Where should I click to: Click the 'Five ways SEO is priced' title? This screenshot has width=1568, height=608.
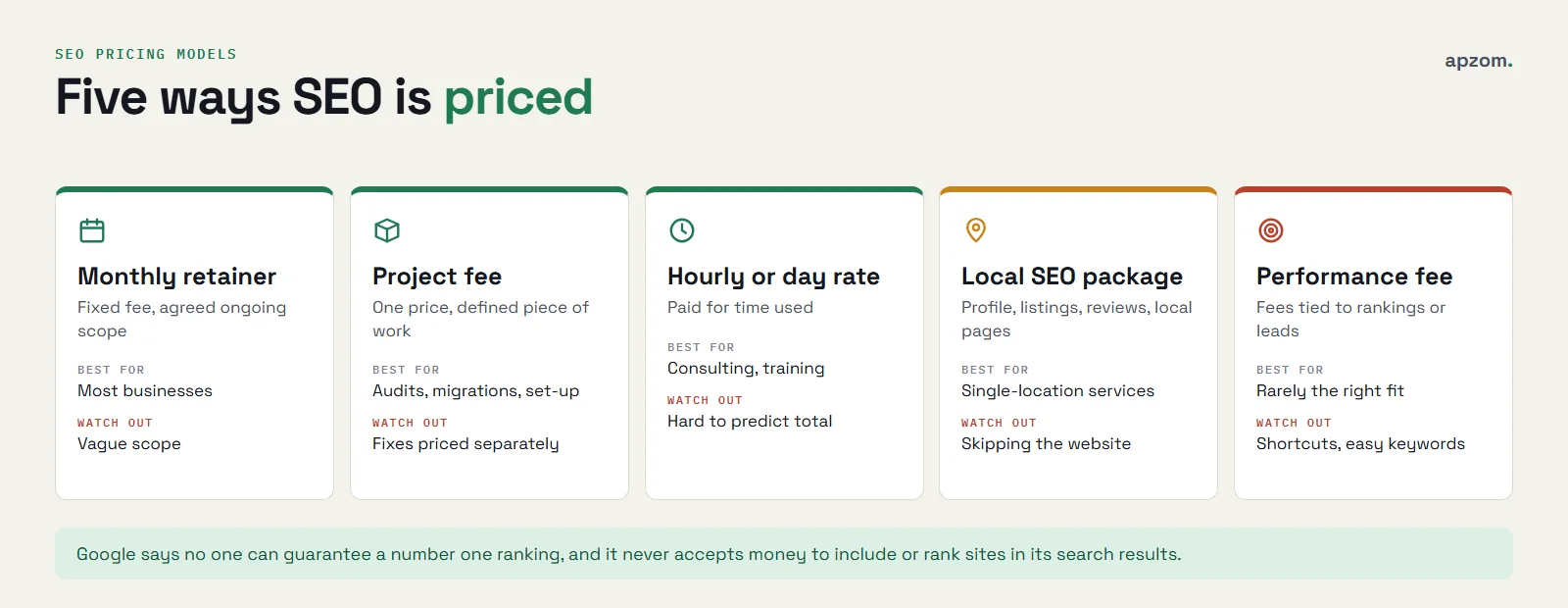pos(324,98)
